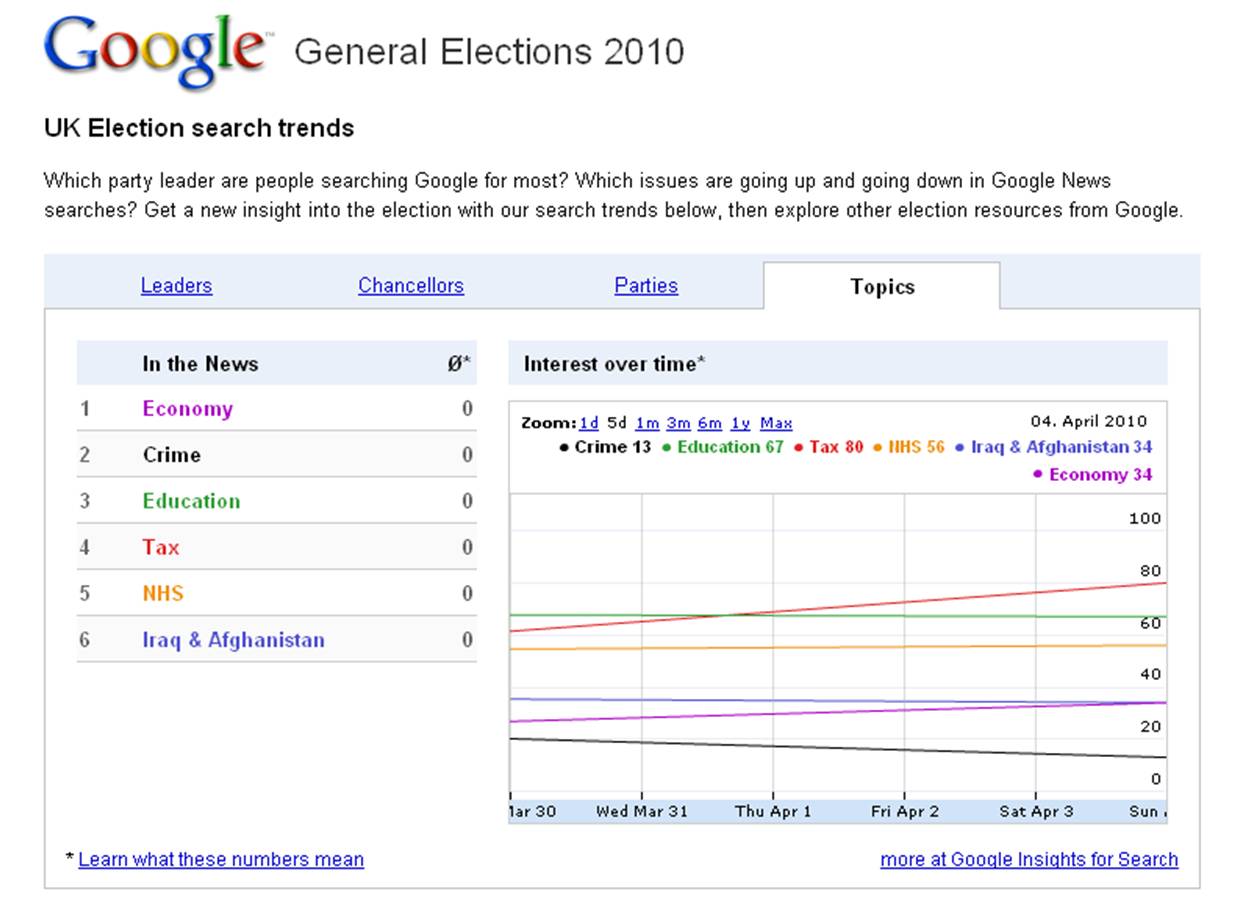
Task: Set chart zoom to 3m
Action: (678, 423)
